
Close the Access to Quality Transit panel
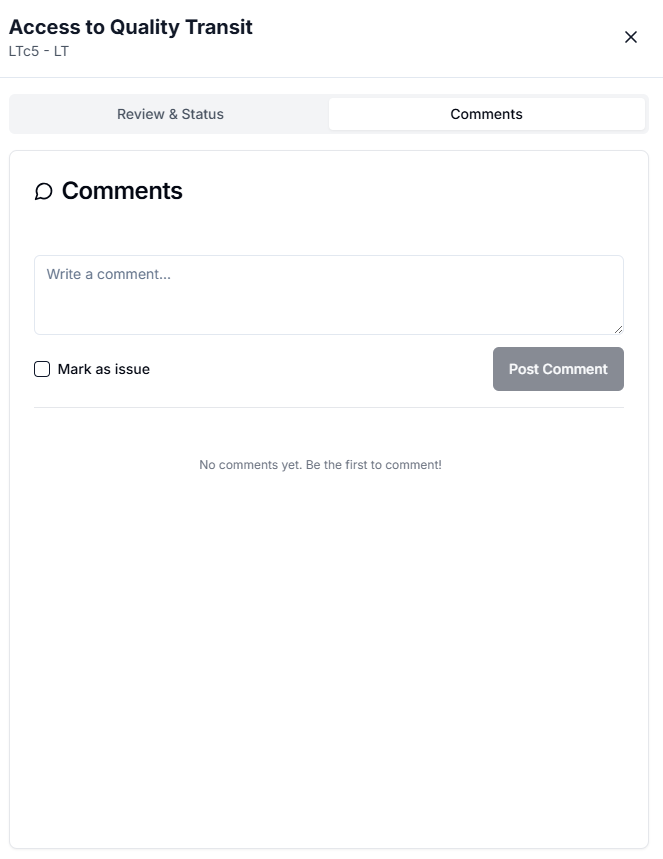(631, 37)
